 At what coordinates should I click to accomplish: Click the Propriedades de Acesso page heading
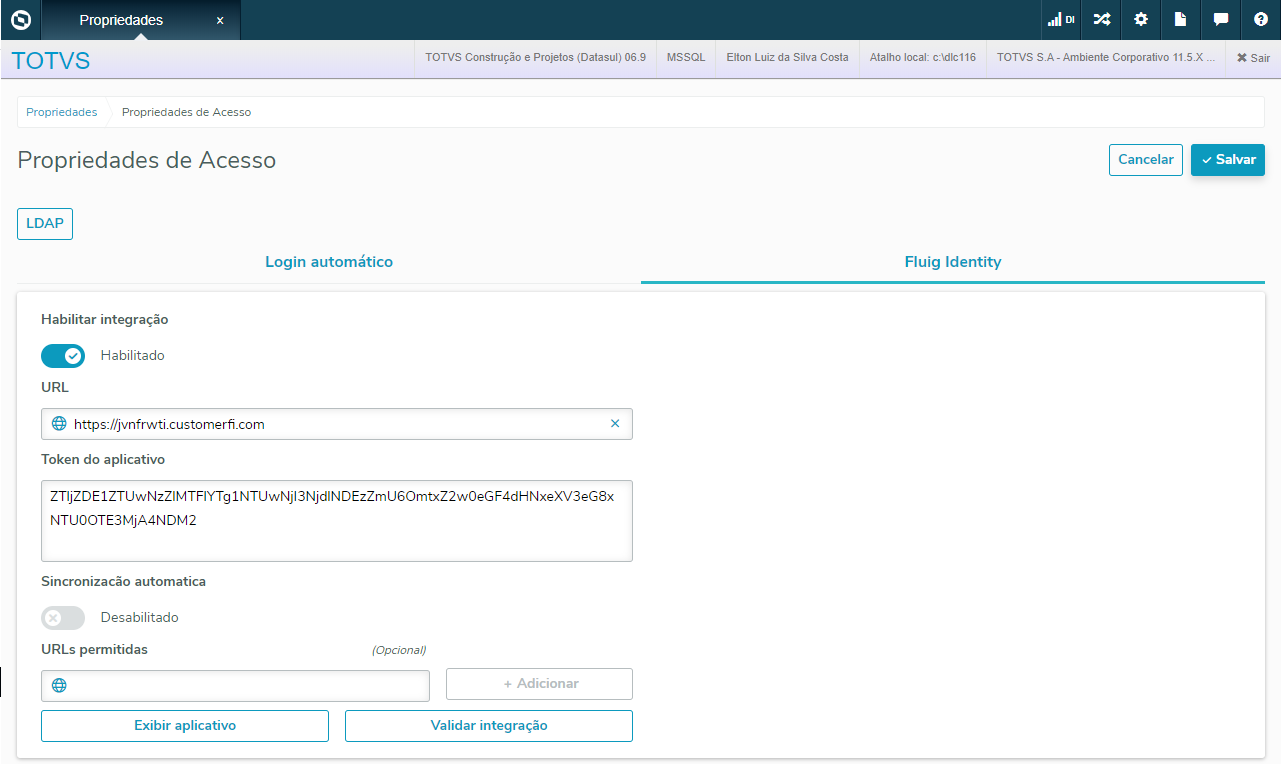click(147, 160)
